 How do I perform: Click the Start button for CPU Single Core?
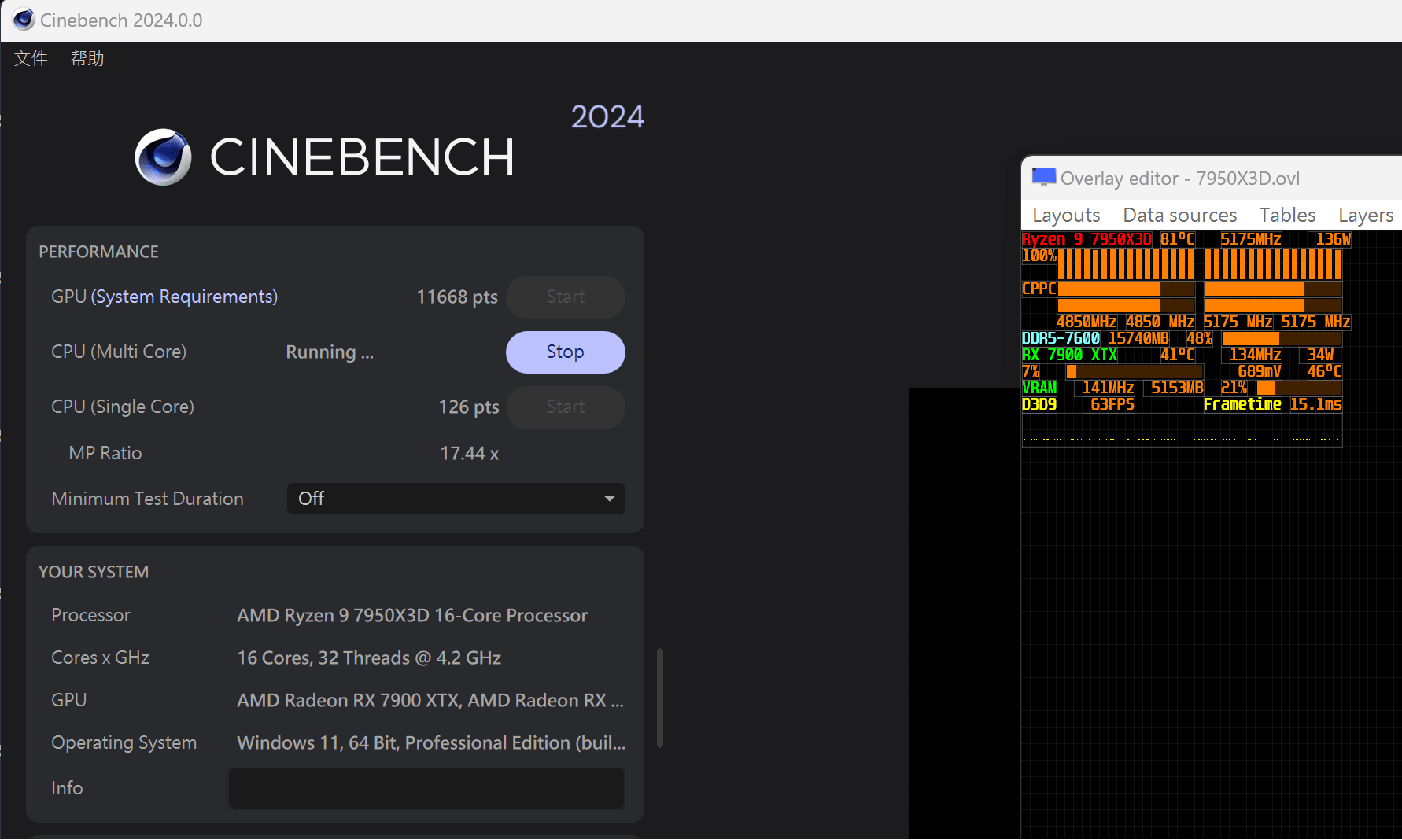(565, 407)
